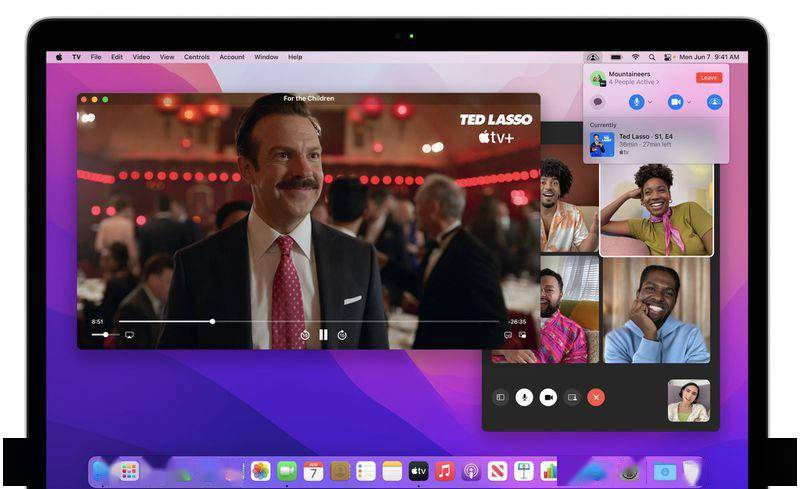Screen dimensions: 800x489
Task: Open Calendar from the Dock
Action: click(x=313, y=471)
